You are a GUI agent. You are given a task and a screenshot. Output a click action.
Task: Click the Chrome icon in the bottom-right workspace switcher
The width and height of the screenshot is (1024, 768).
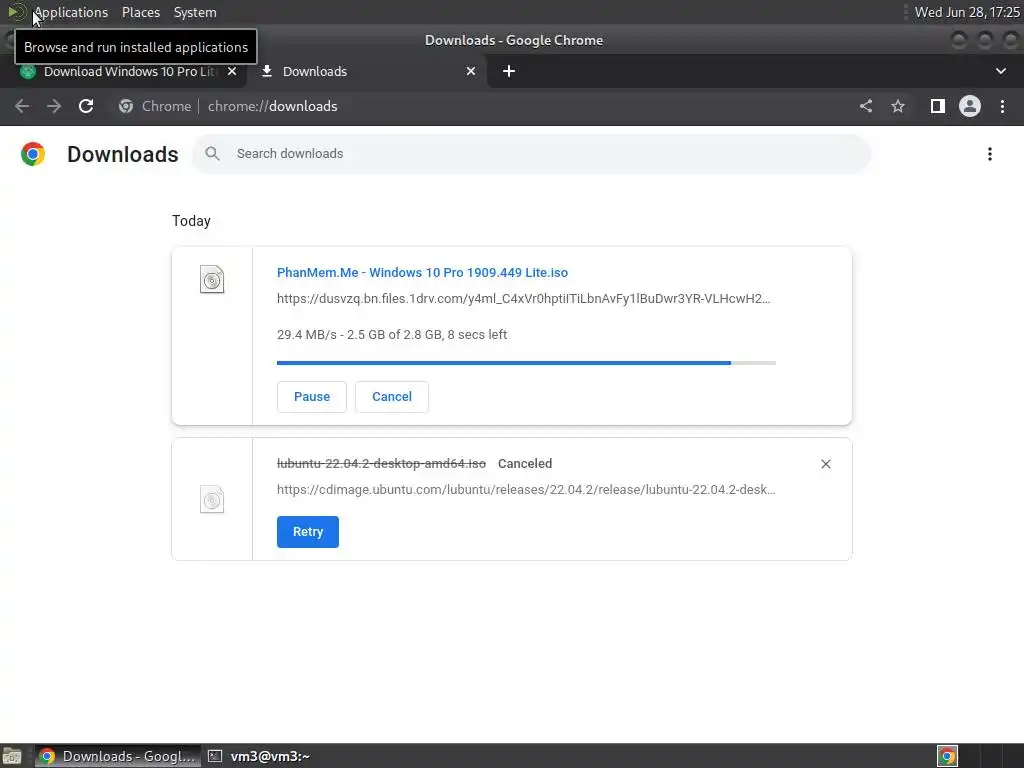point(948,756)
